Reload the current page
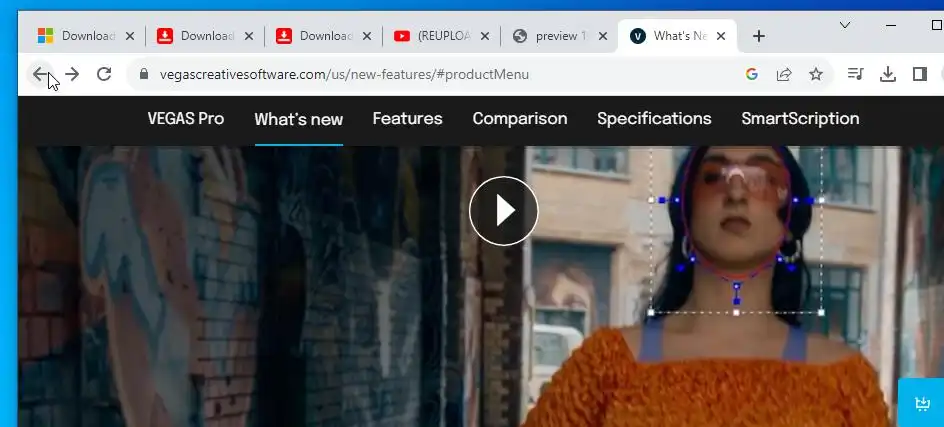944x427 pixels. [104, 74]
